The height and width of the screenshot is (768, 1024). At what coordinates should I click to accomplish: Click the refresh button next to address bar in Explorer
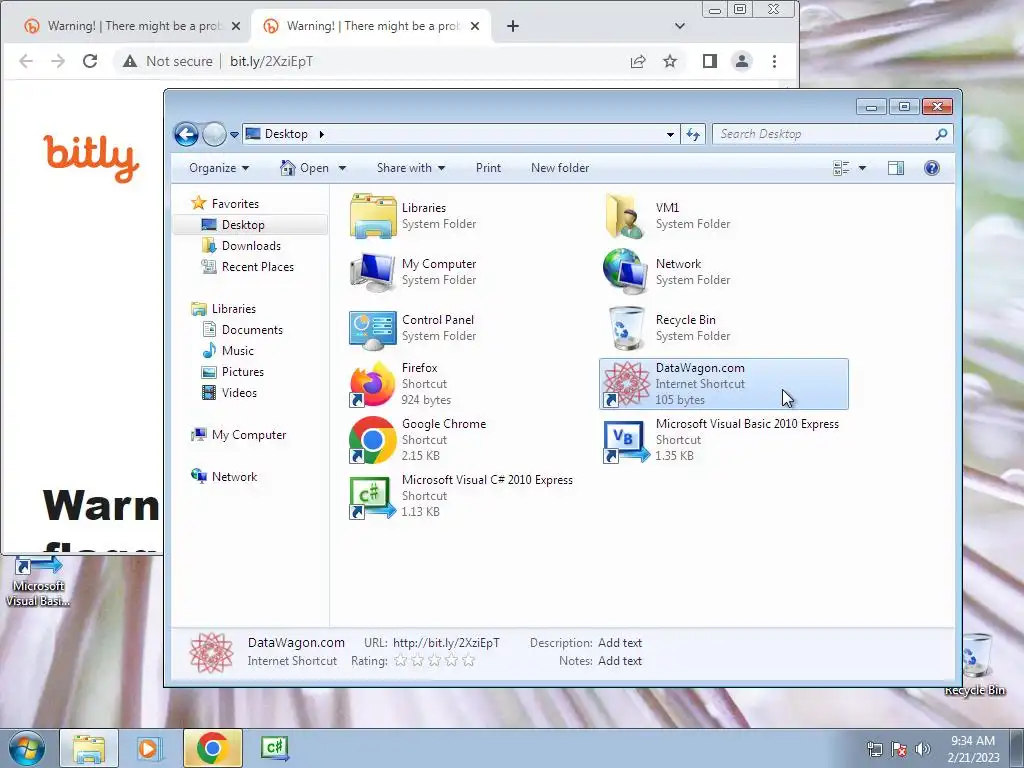[x=693, y=135]
